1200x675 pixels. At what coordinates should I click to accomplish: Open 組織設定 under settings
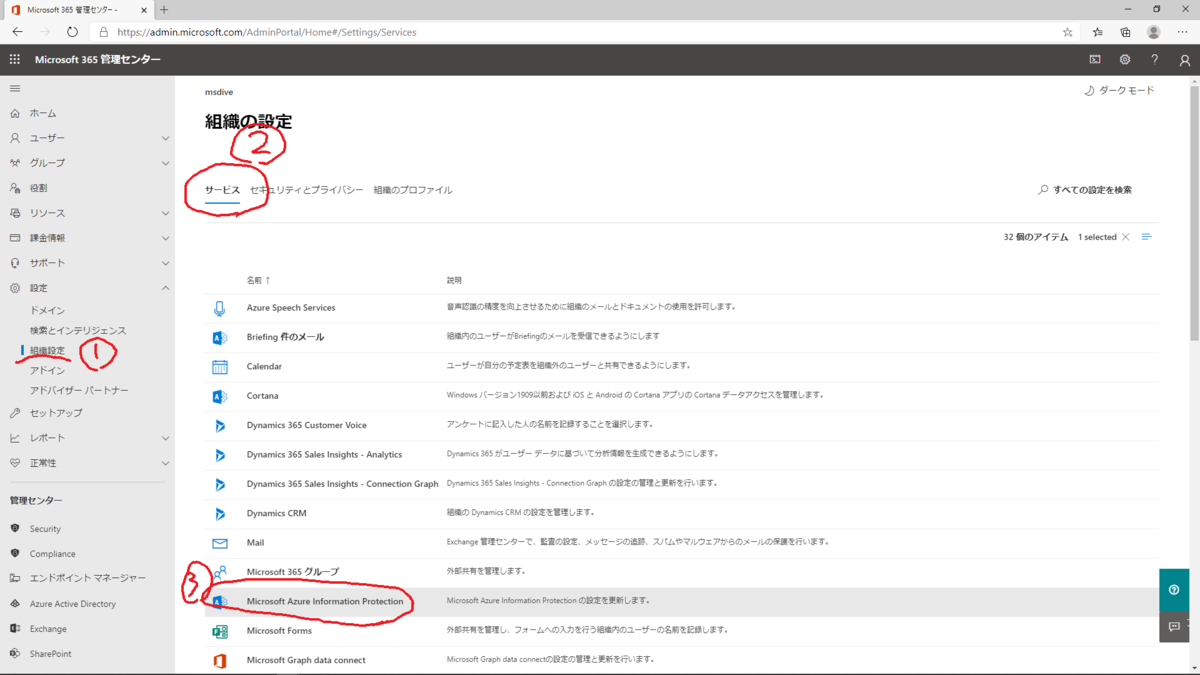pos(47,351)
